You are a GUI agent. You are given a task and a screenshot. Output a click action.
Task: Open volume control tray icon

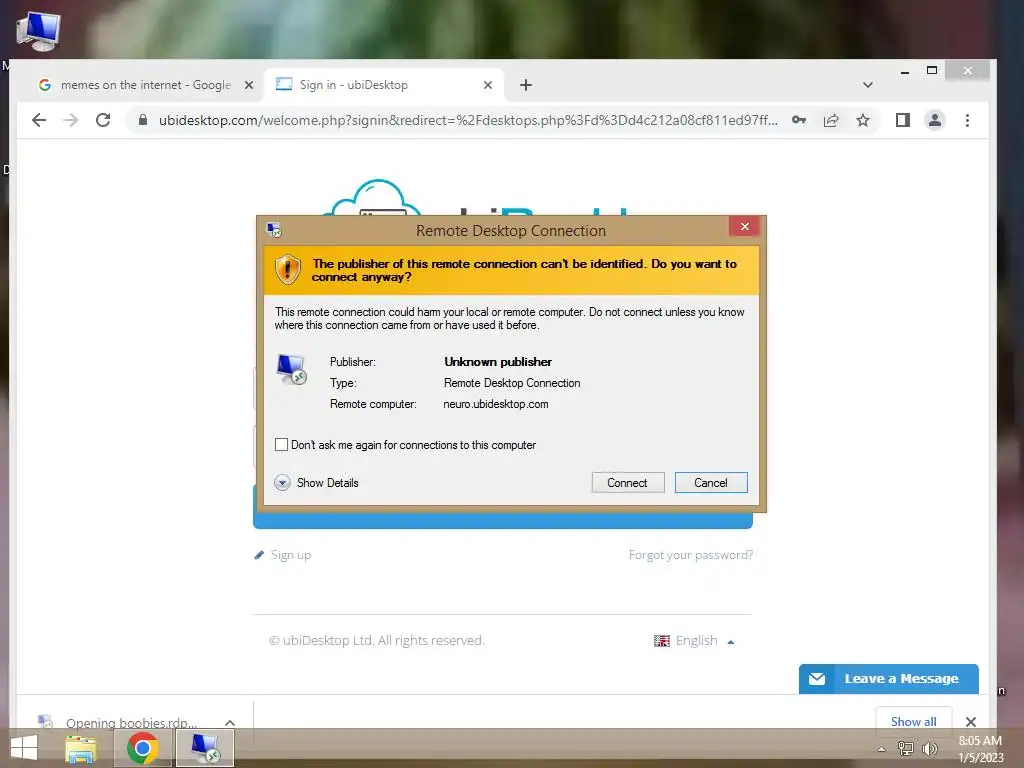(929, 748)
